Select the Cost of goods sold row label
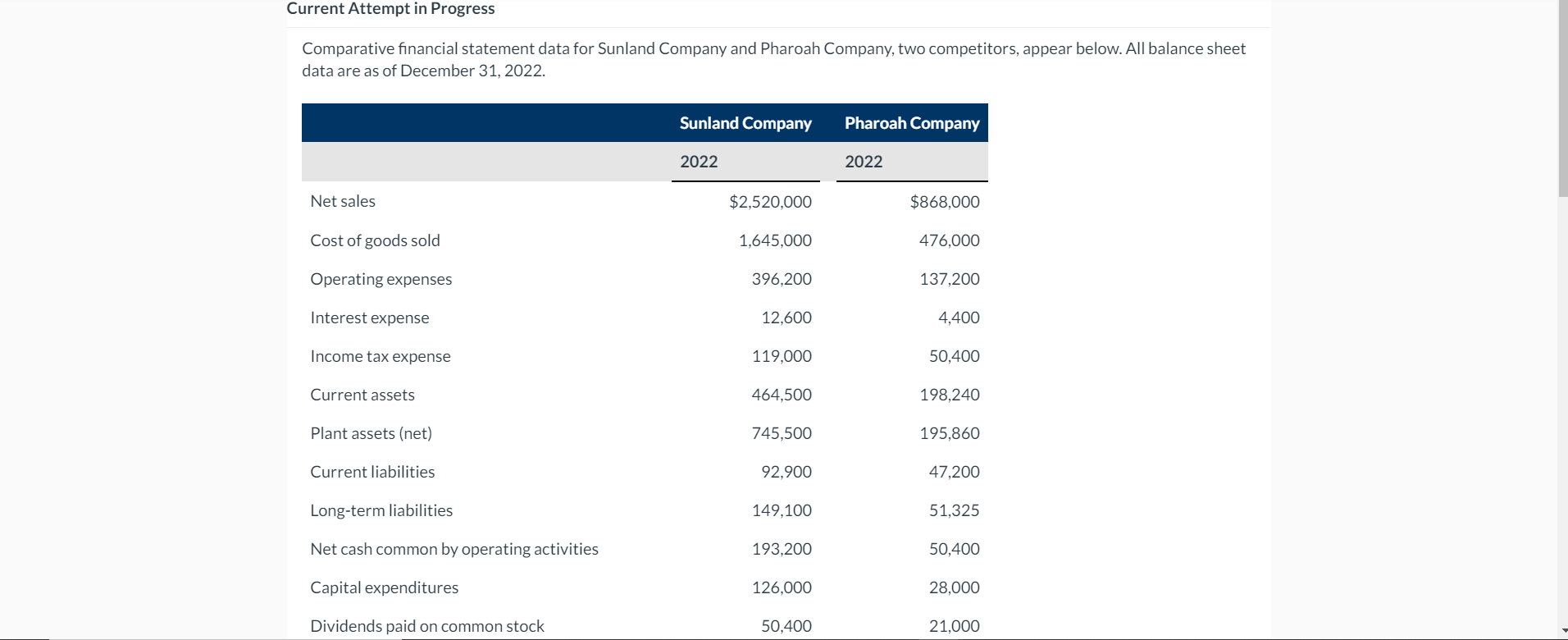Screen dimensions: 1568x640 coord(375,240)
